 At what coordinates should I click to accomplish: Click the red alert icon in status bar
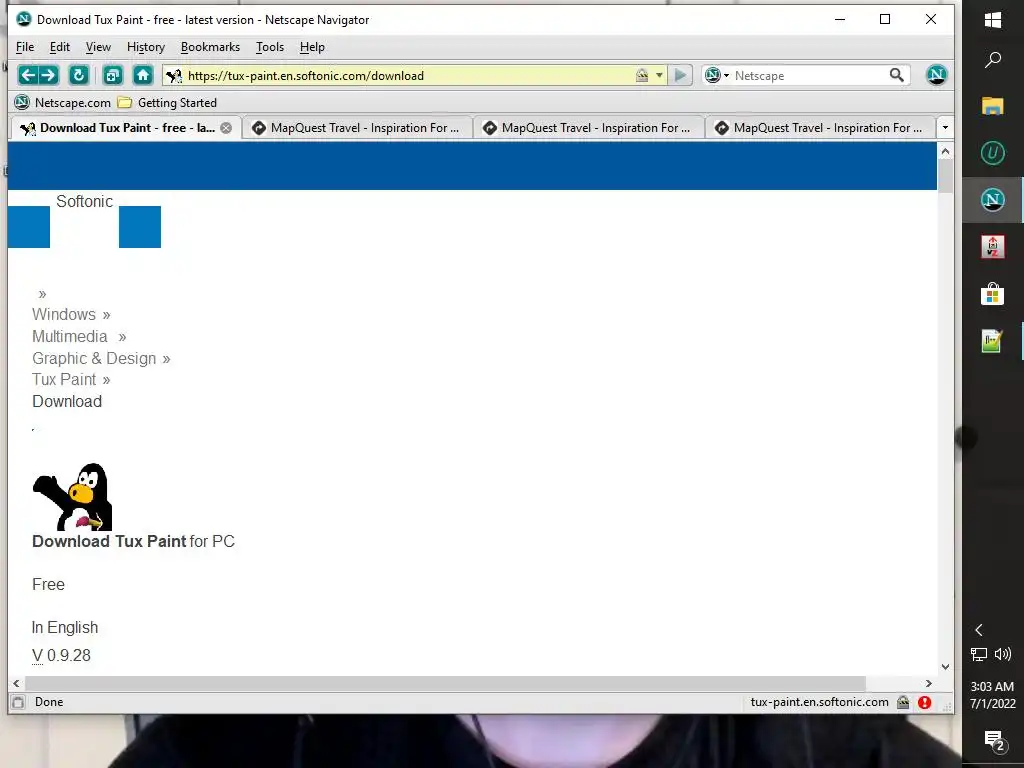(x=925, y=703)
